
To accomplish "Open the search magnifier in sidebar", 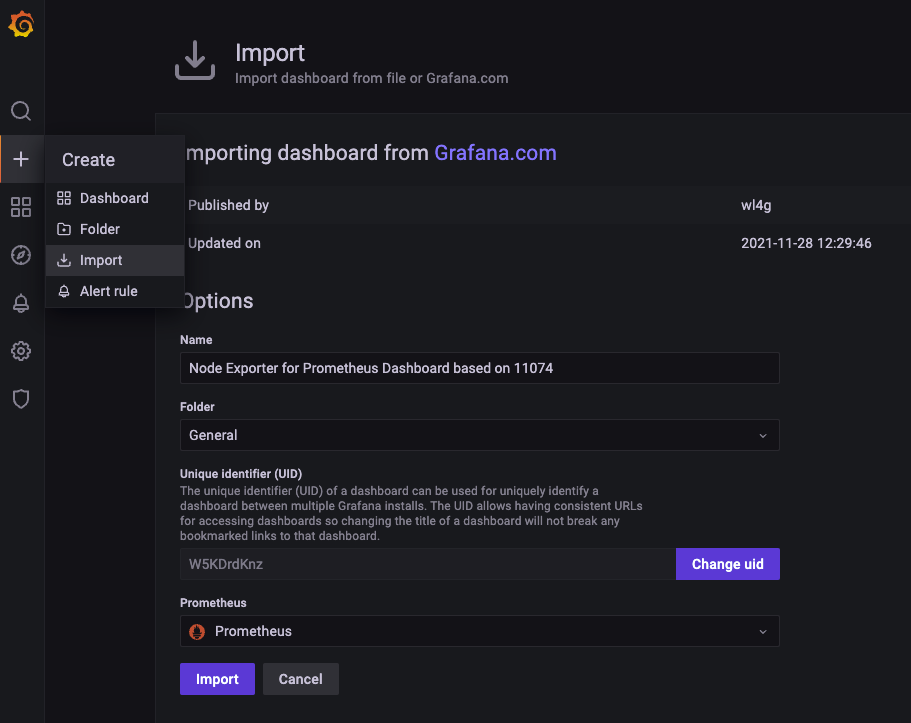I will click(21, 110).
